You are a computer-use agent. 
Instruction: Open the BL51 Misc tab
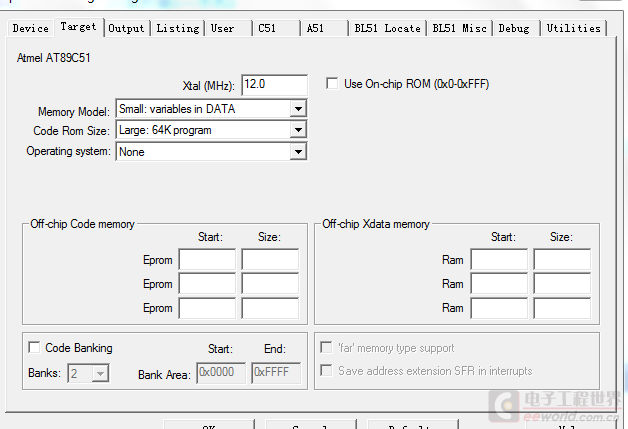pyautogui.click(x=459, y=28)
